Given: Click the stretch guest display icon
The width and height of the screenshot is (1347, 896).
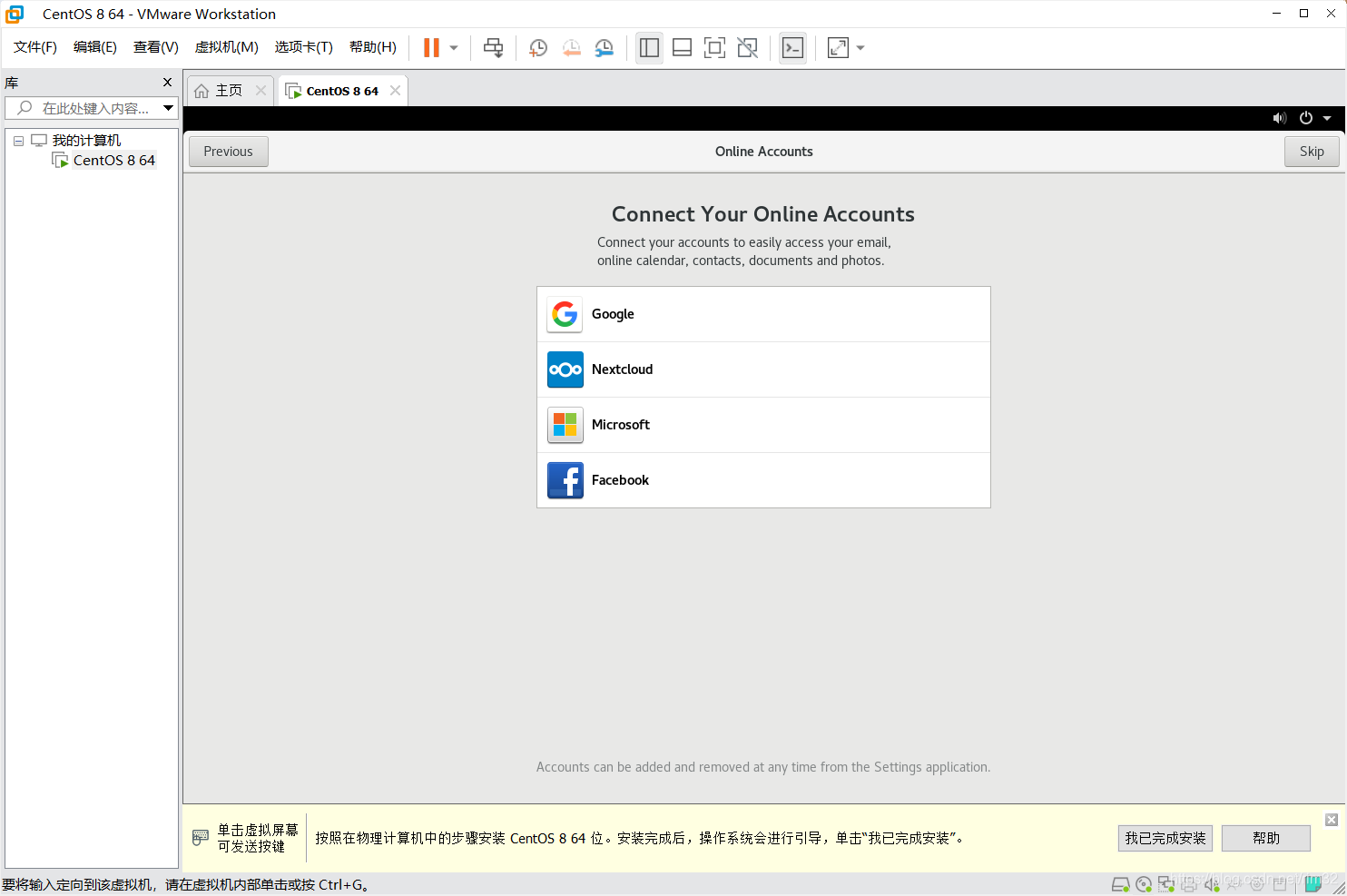Looking at the screenshot, I should 838,48.
